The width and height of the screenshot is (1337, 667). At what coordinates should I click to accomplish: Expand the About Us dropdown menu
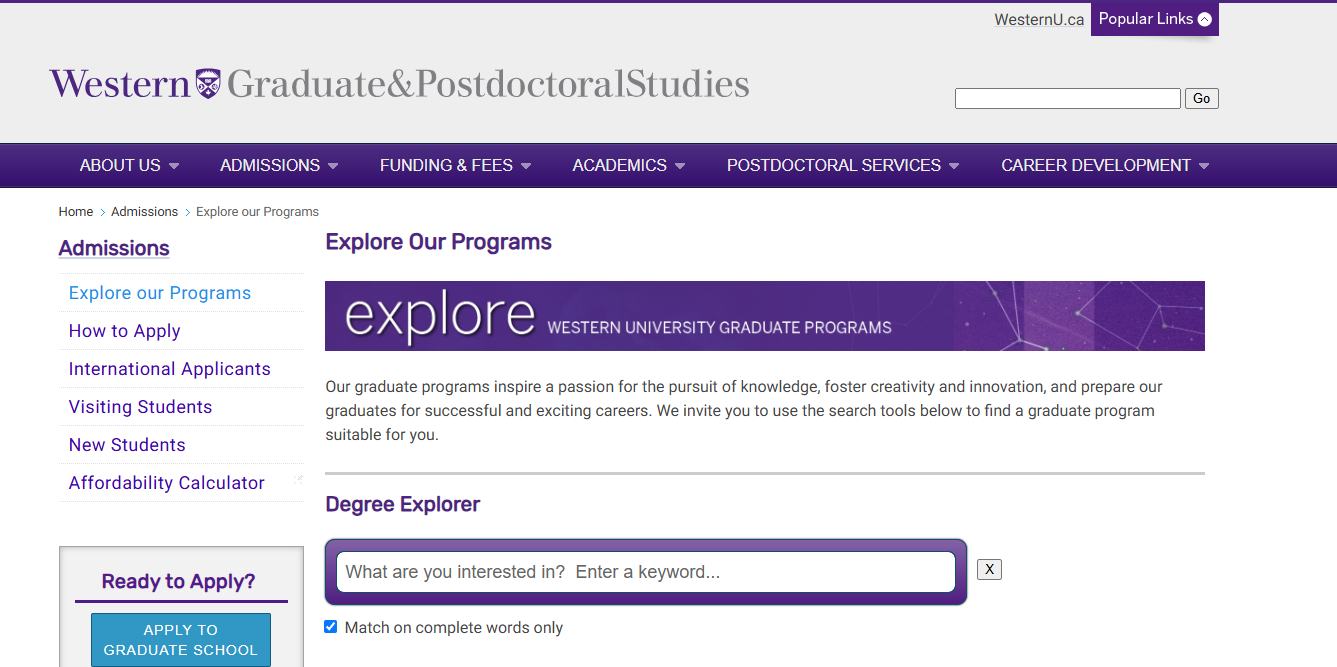[x=129, y=166]
